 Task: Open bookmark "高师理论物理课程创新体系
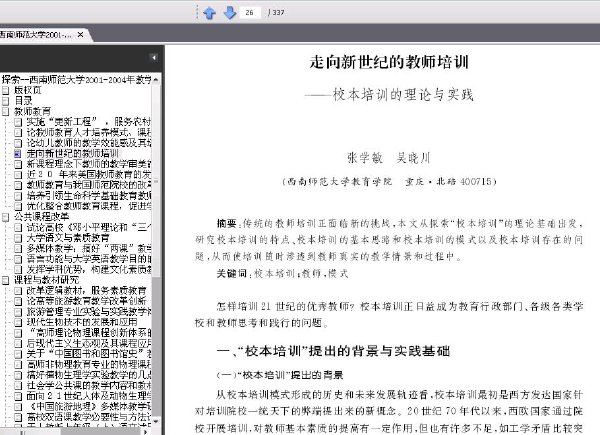tap(89, 332)
